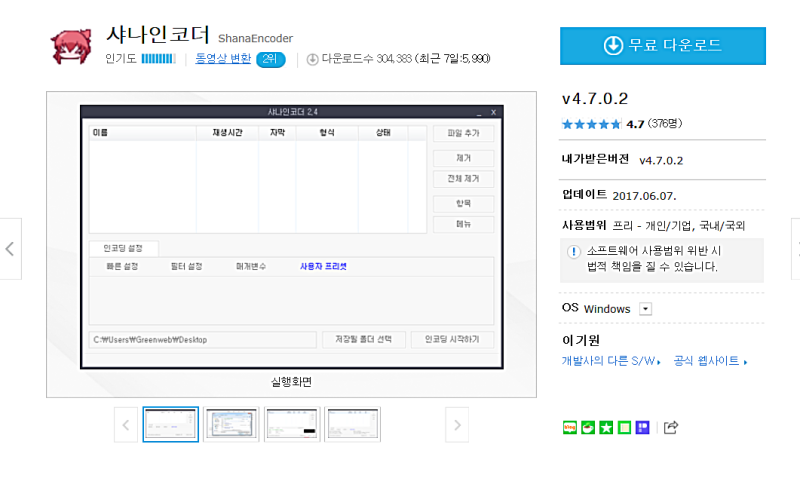Click the ShanaEncoder English title text

256,39
